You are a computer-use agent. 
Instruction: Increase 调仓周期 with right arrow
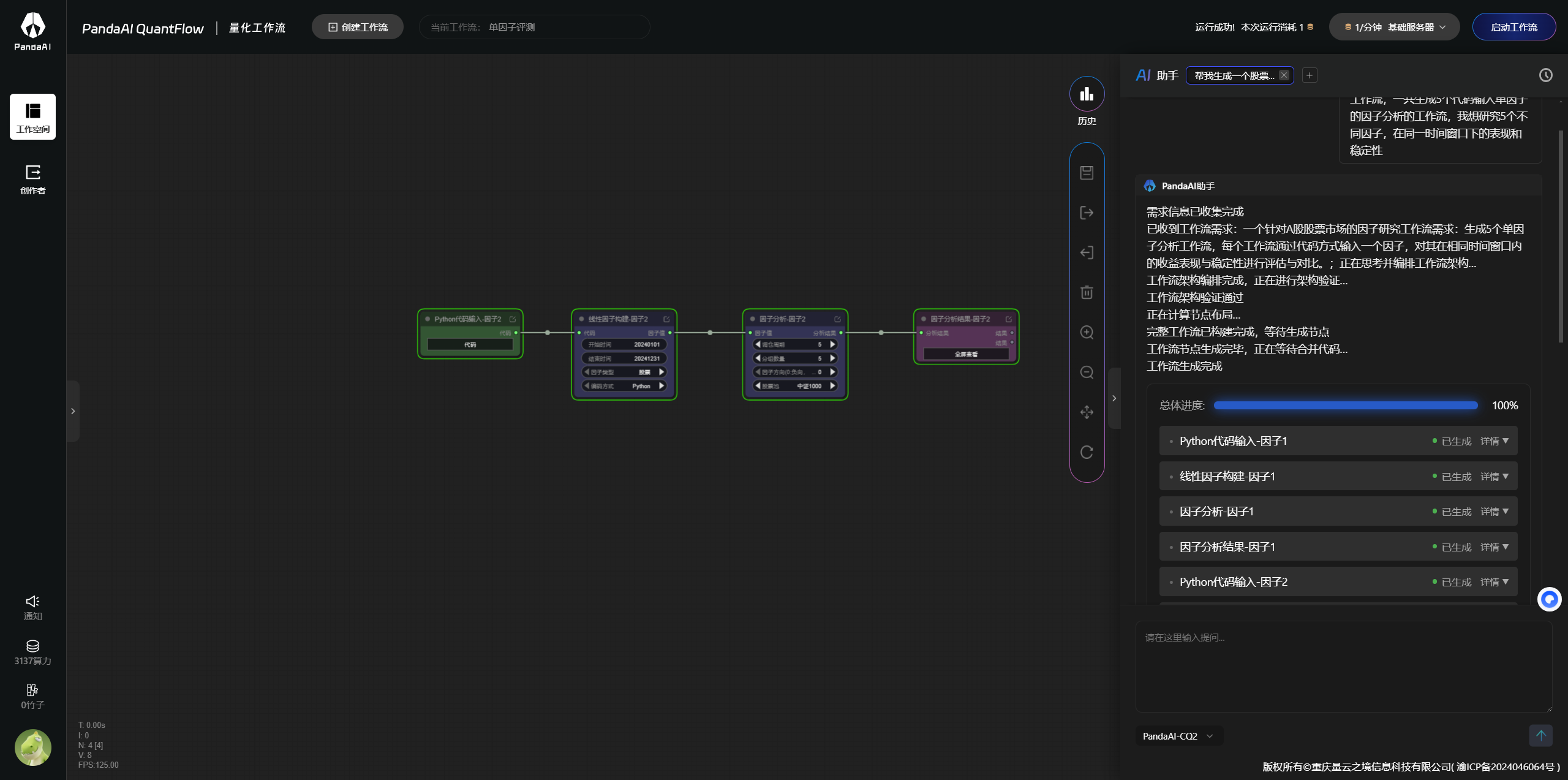[832, 344]
